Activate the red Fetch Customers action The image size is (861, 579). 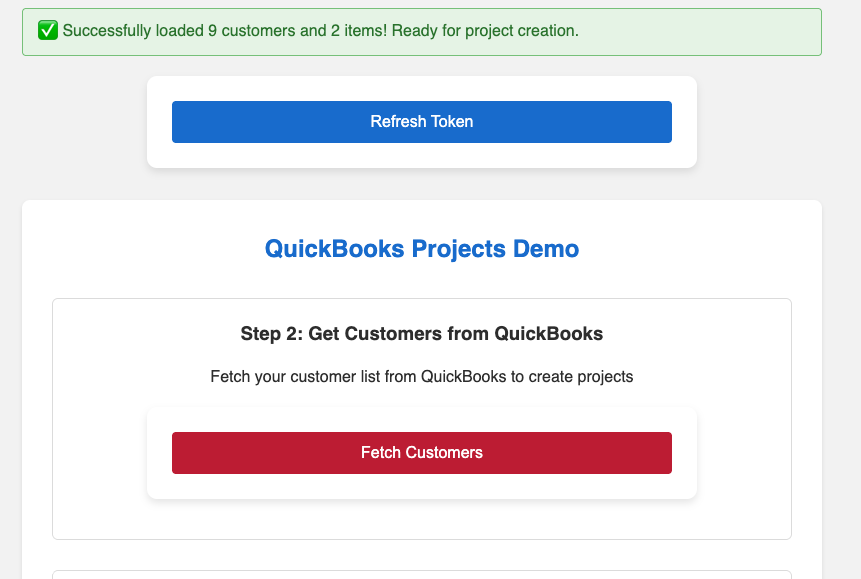pos(422,452)
